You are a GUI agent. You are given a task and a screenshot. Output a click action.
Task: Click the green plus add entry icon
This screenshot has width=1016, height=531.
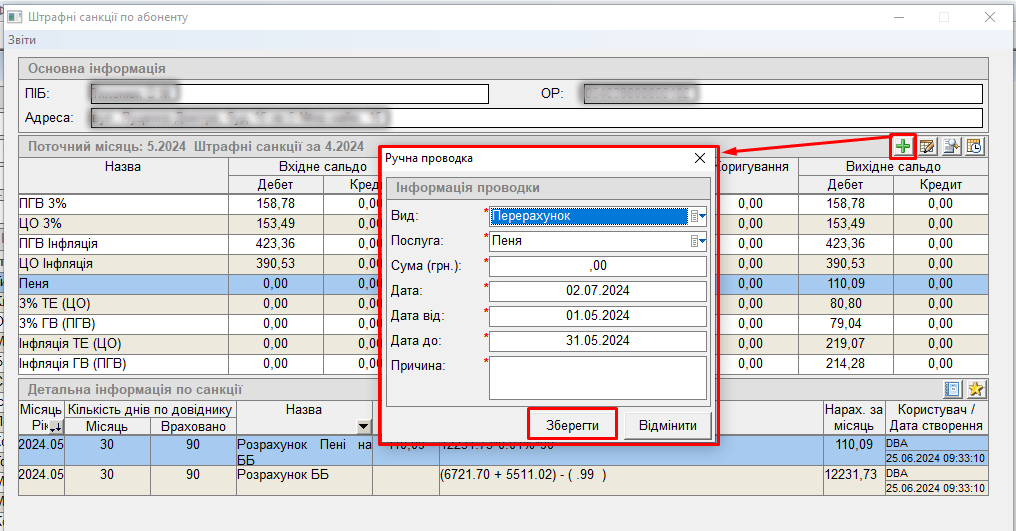click(904, 147)
